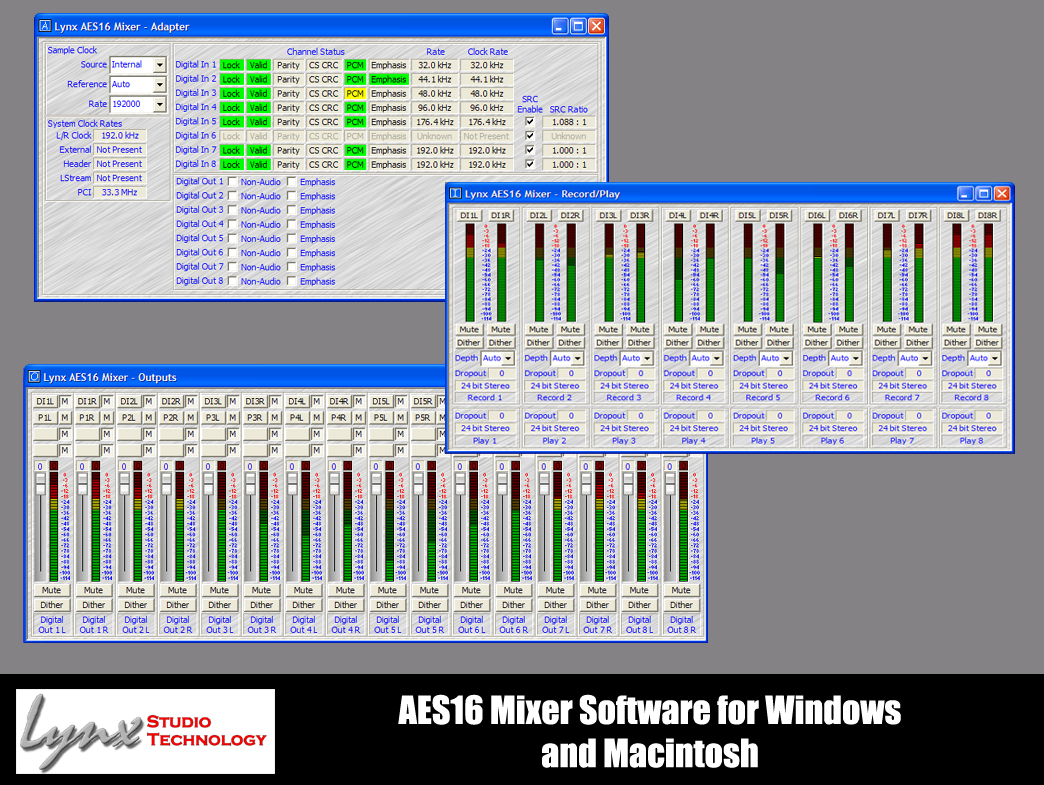
Task: Select the DI2L source button in Record/Play
Action: point(539,215)
